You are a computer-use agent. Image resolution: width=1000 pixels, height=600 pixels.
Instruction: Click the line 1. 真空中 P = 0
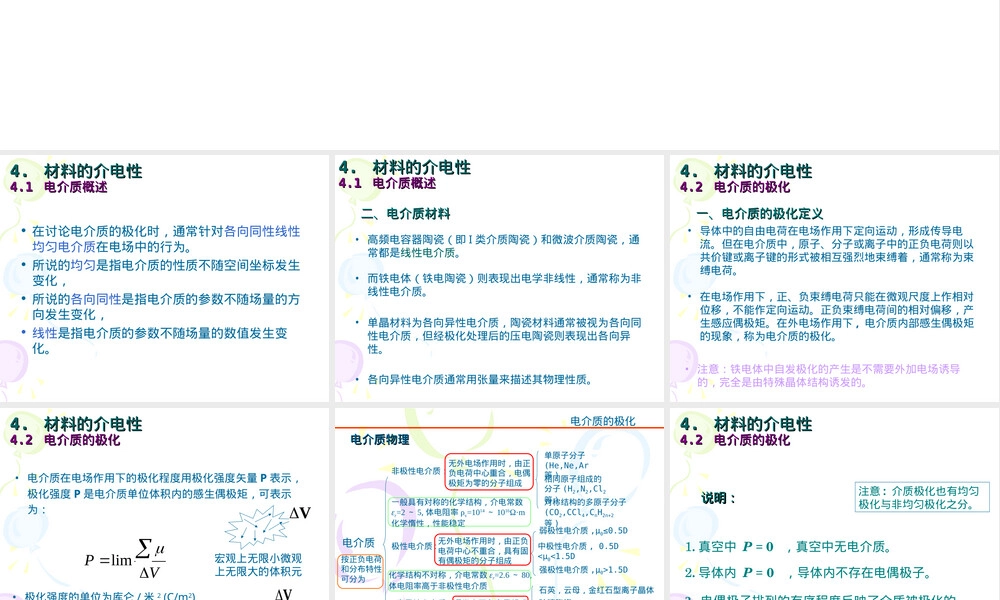[788, 546]
